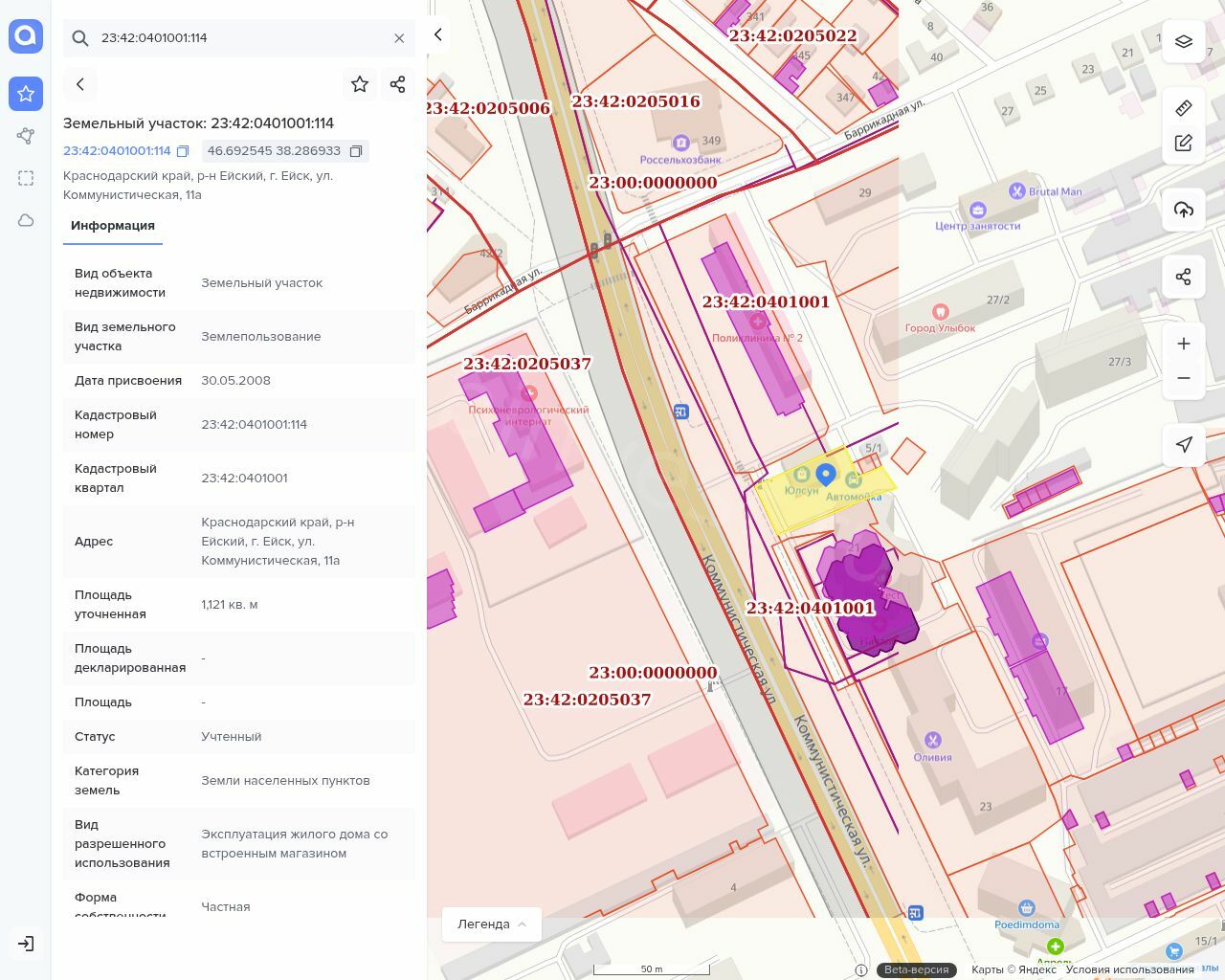This screenshot has width=1225, height=980.
Task: Zoom out on the map
Action: (1184, 378)
